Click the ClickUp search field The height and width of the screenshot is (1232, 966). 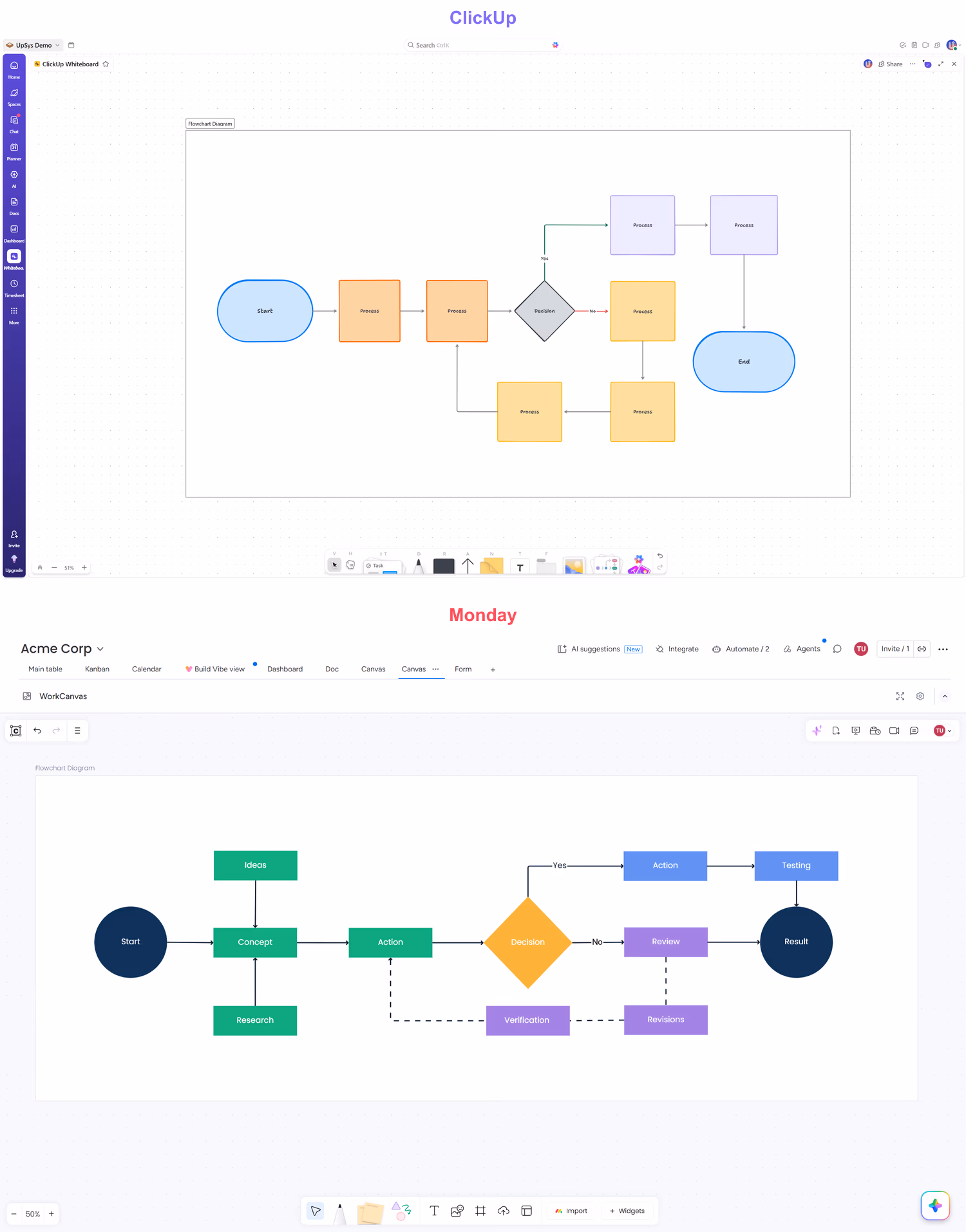(483, 45)
